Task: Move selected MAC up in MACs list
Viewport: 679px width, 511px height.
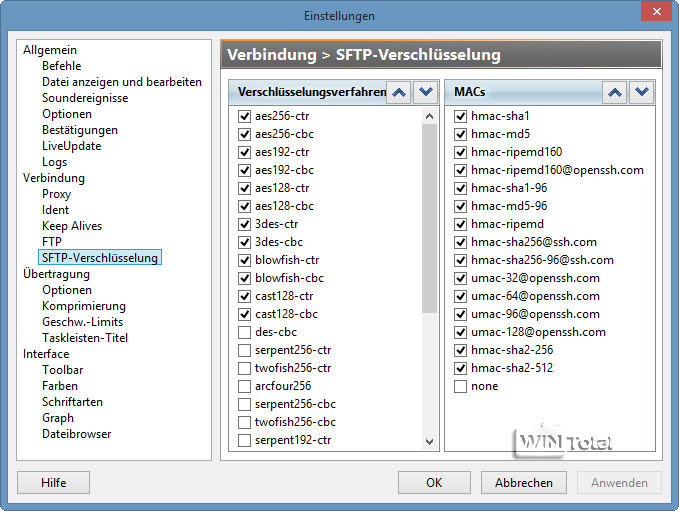Action: coord(614,92)
